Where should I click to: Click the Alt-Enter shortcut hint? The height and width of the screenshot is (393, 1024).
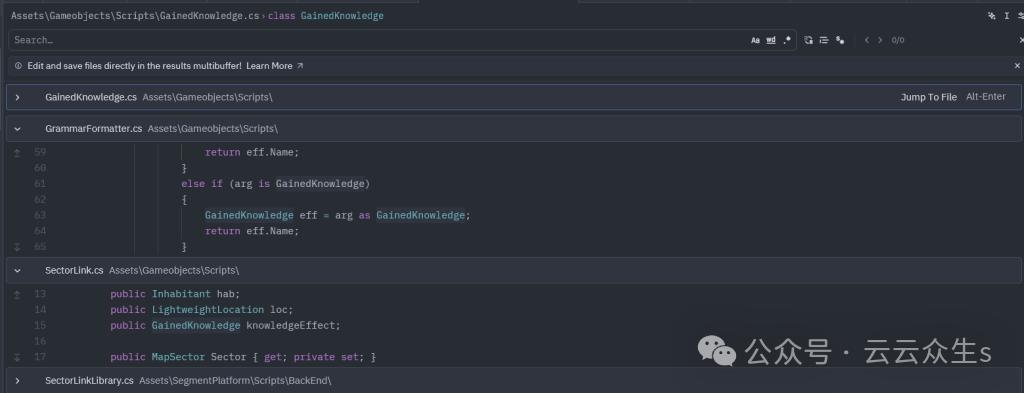coord(985,97)
